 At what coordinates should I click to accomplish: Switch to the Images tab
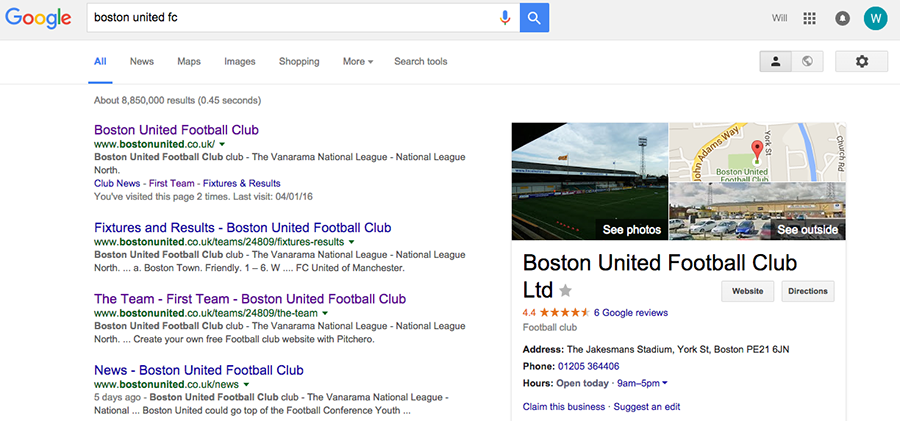240,61
